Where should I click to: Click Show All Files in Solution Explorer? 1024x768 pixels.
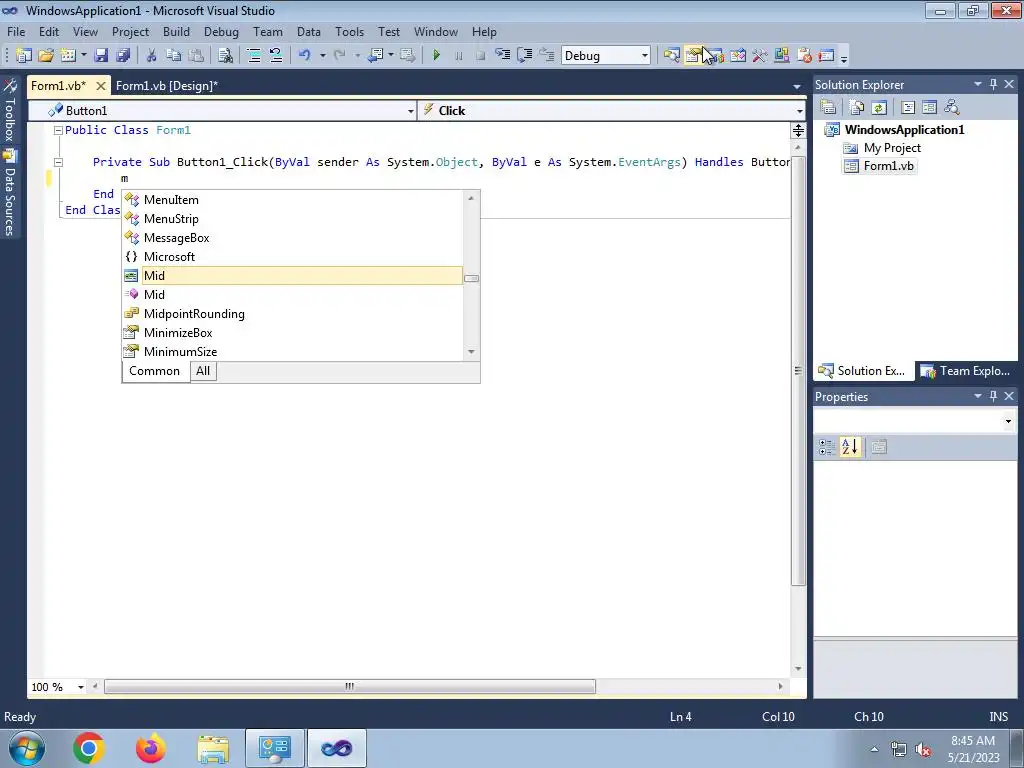[857, 107]
